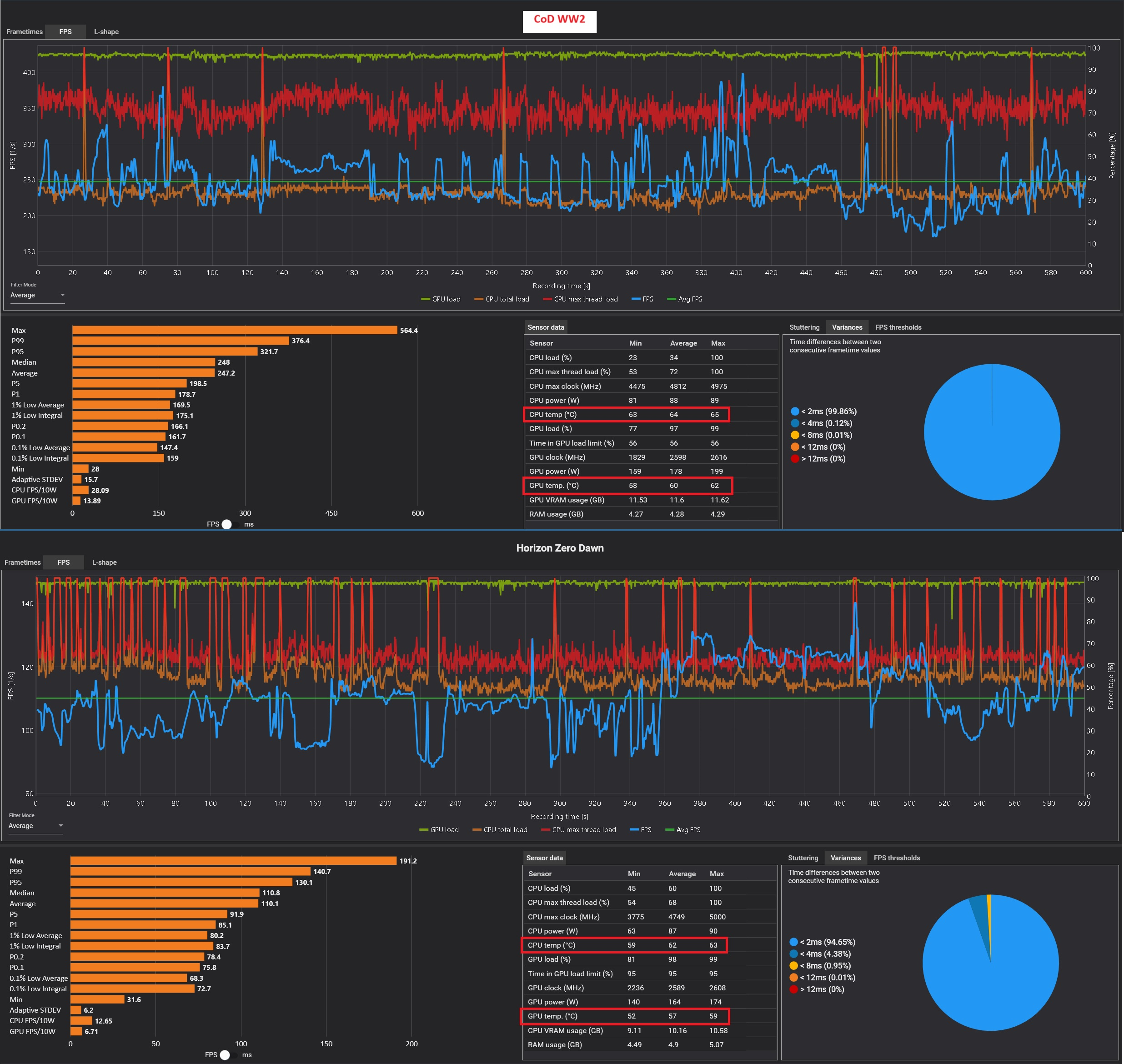Switch to Frametimes tab in top chart
This screenshot has width=1124, height=1064.
25,32
